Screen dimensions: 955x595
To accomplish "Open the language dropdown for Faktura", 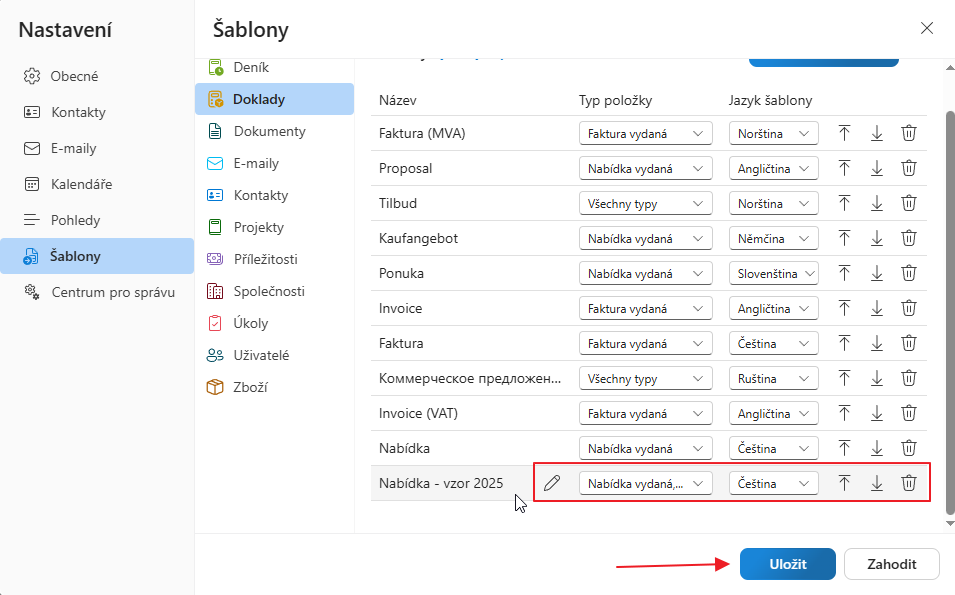I will point(774,343).
